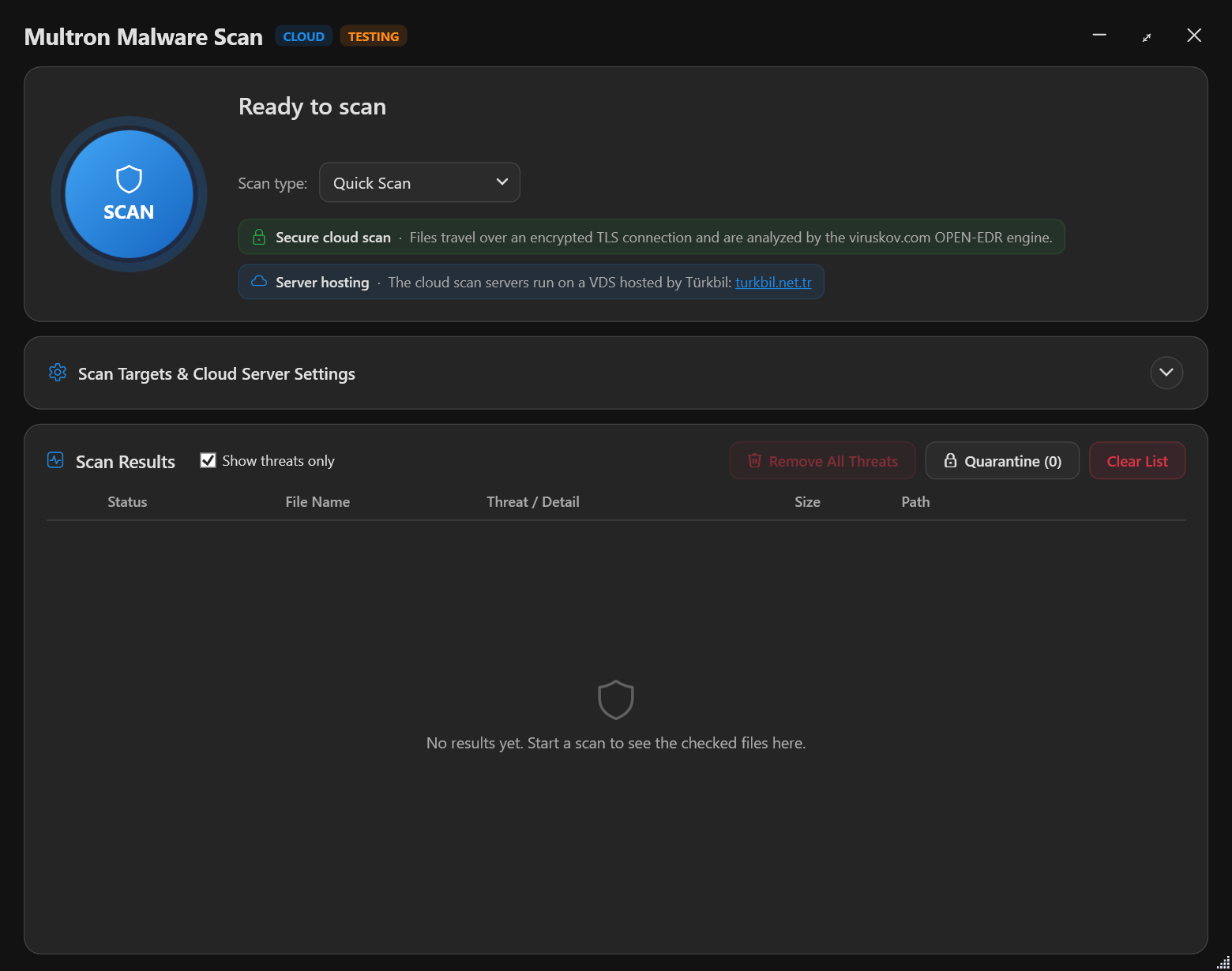Click the Threat / Detail column header

(x=533, y=502)
